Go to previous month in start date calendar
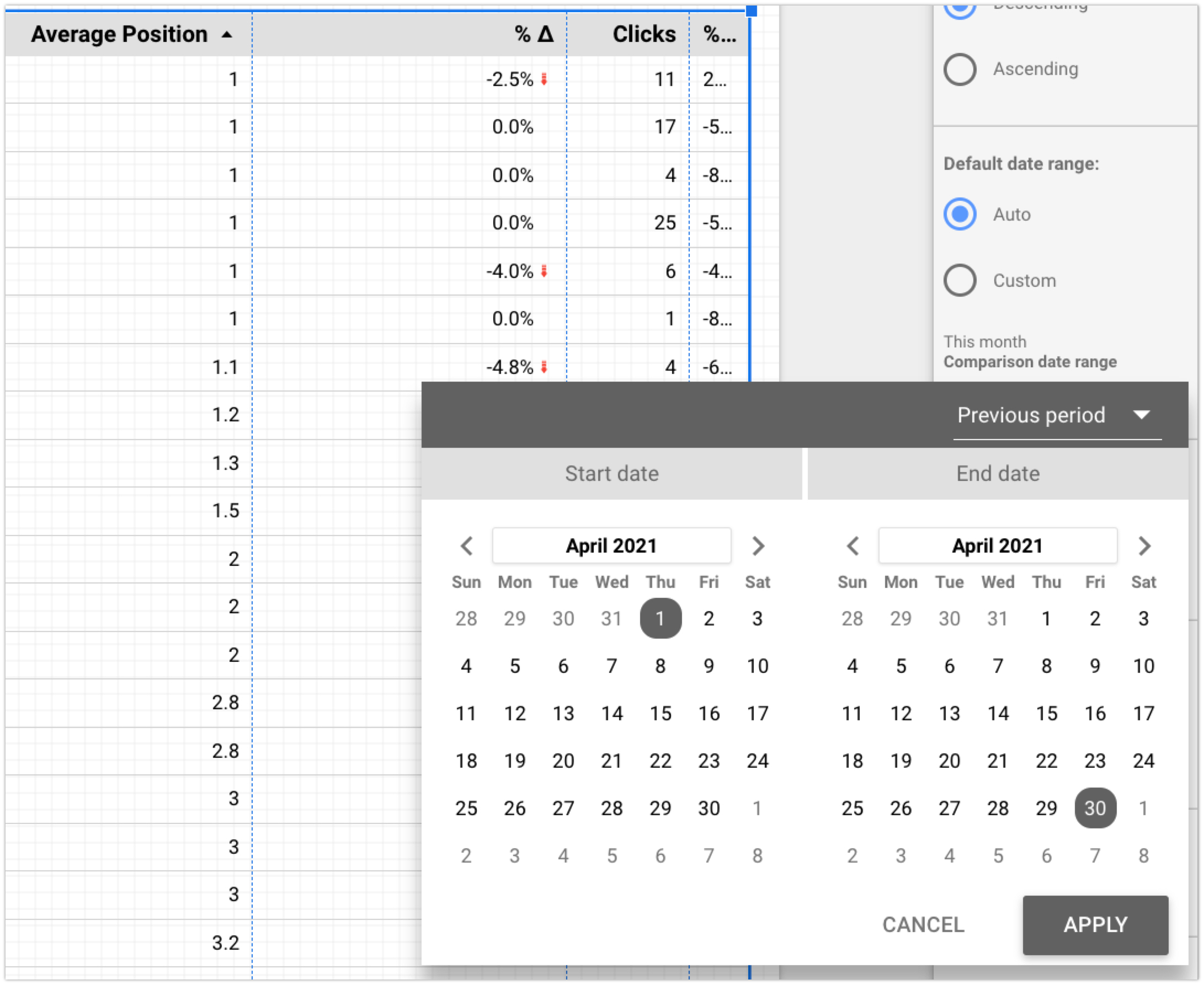Screen dimensions: 1204x985 point(467,547)
